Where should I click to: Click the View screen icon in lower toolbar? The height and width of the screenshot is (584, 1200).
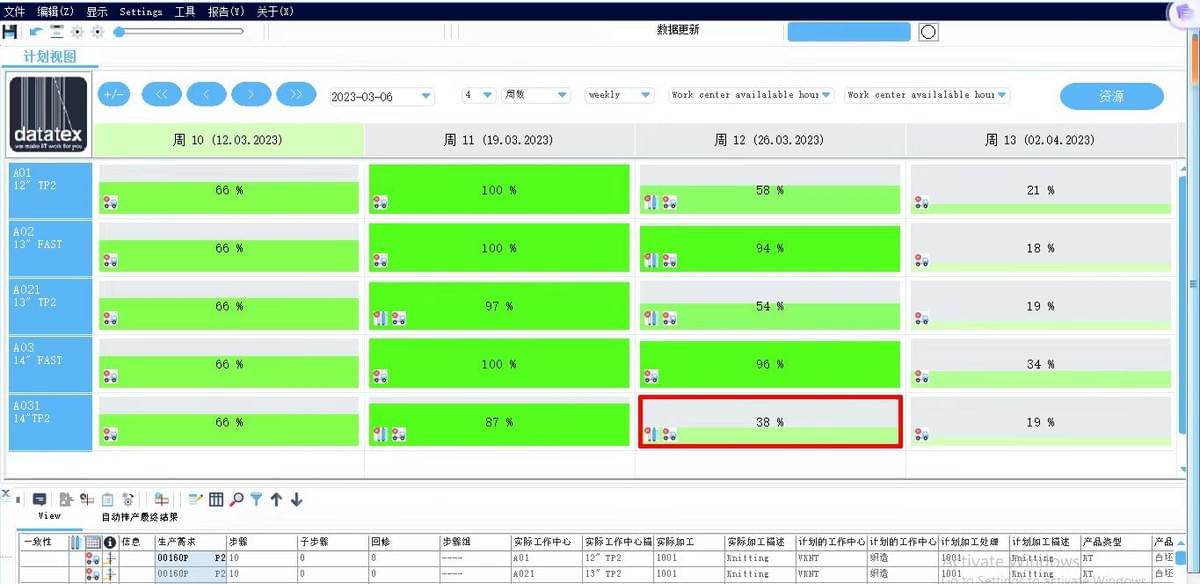39,499
